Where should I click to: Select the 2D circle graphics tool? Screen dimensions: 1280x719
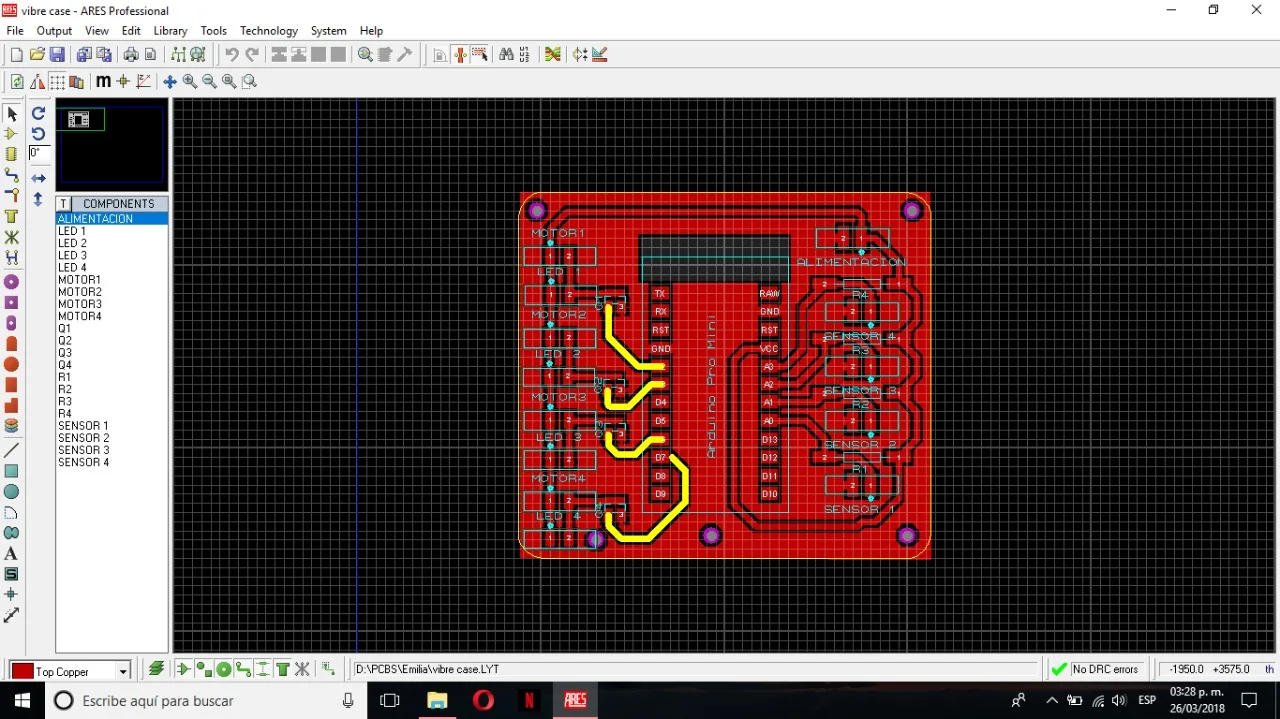click(x=12, y=492)
